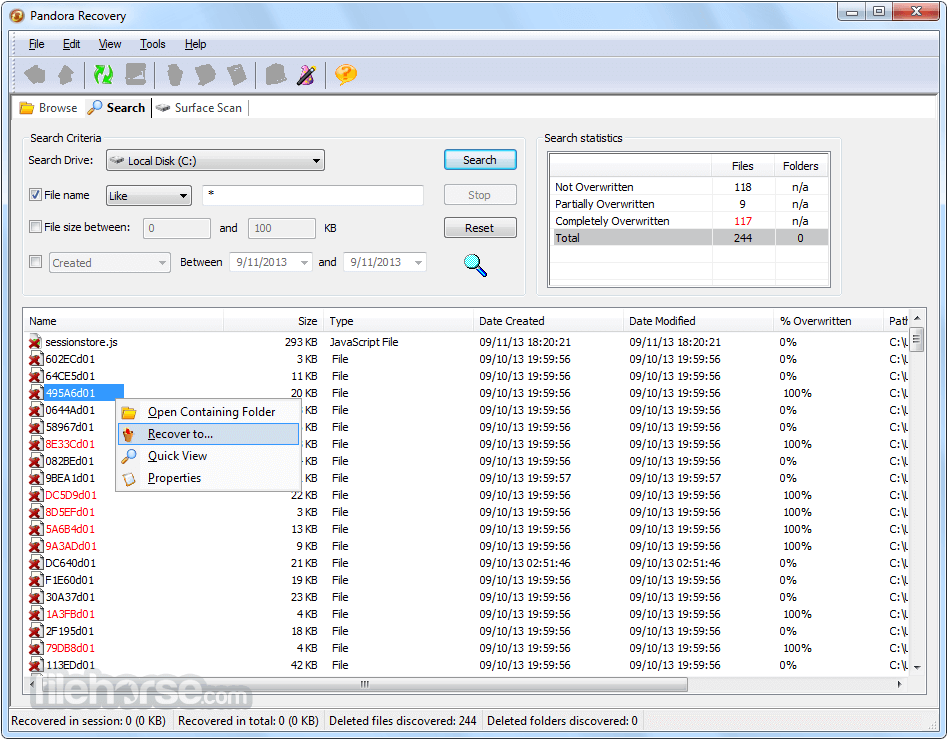Viewport: 948px width, 740px height.
Task: Click the file name pattern input field
Action: point(313,195)
